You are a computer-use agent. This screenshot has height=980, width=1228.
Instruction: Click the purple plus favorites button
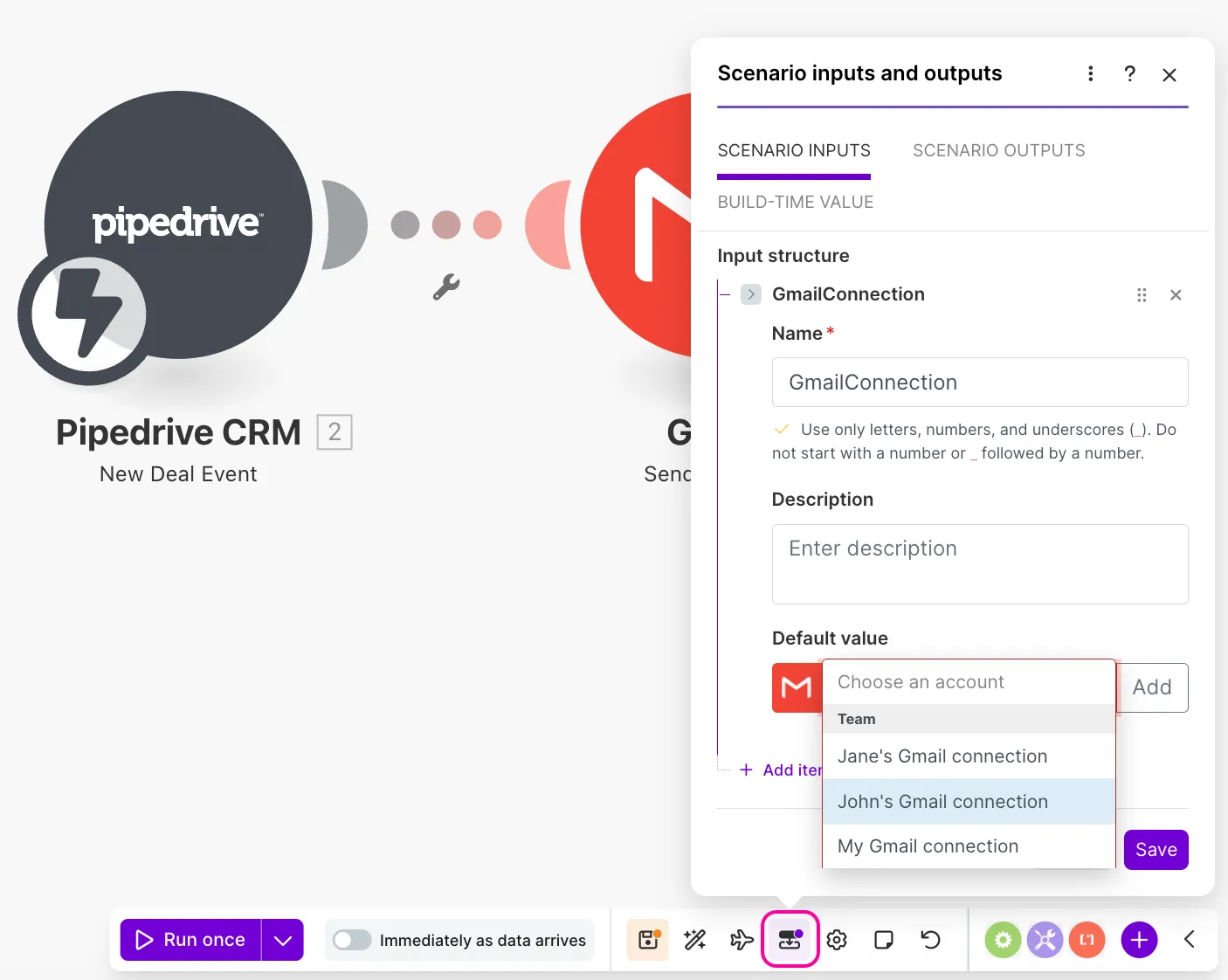click(x=1139, y=940)
